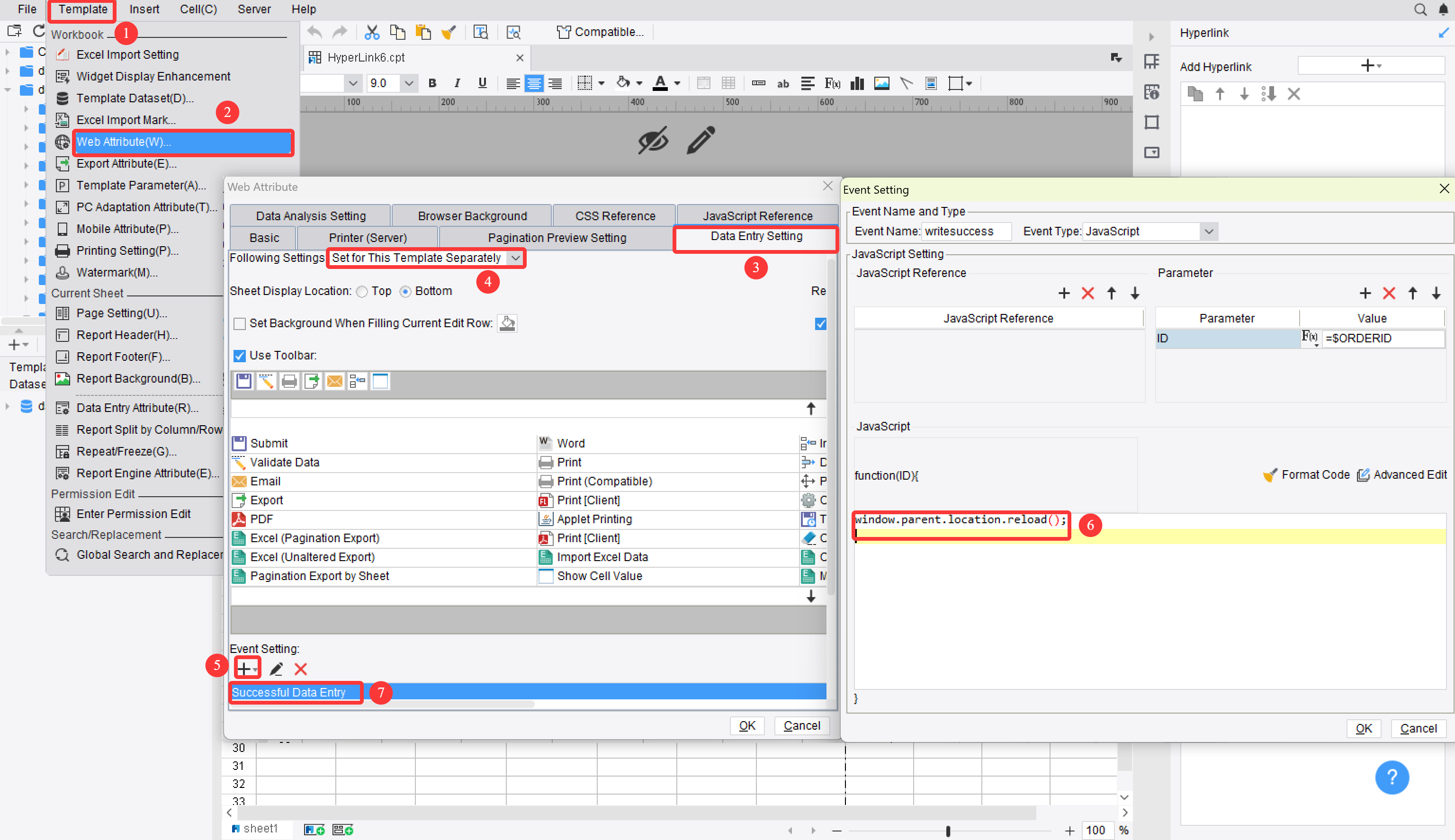Click the Undo arrow icon
1455x840 pixels.
pyautogui.click(x=314, y=32)
